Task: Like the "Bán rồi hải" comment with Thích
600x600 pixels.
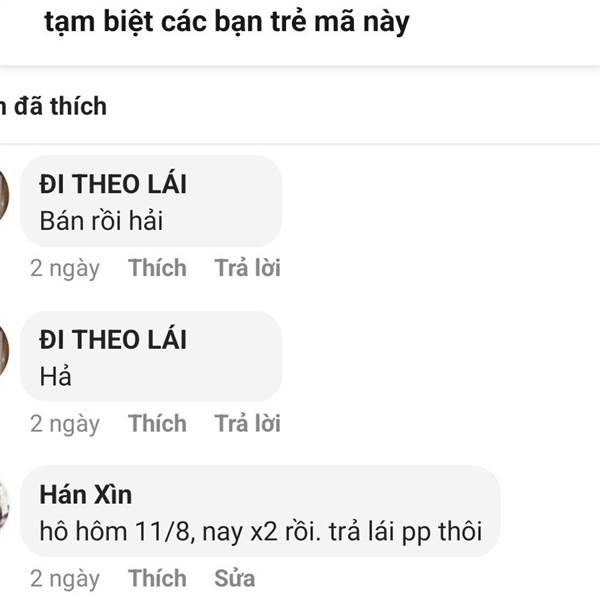Action: click(x=157, y=267)
